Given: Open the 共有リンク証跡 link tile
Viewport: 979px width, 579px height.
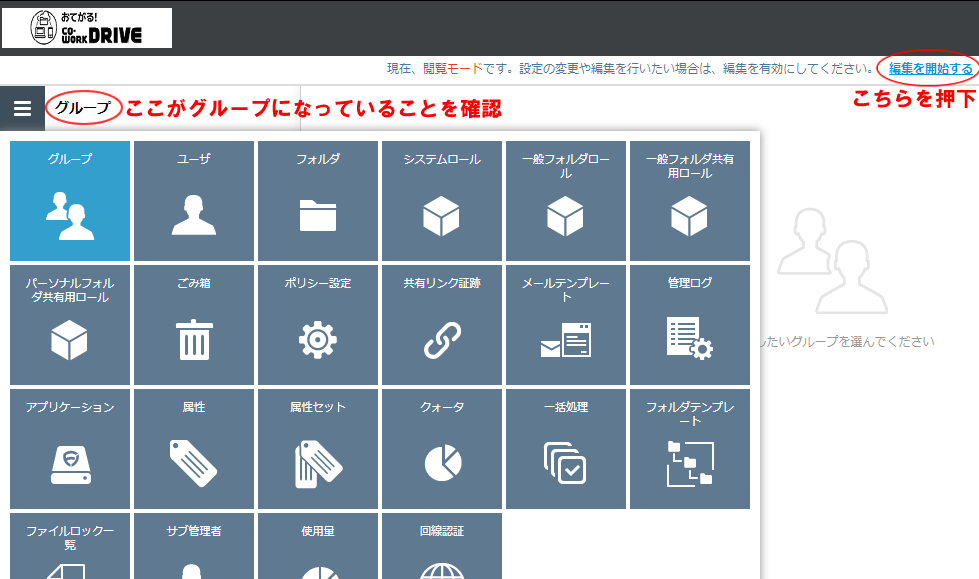Looking at the screenshot, I should tap(442, 325).
